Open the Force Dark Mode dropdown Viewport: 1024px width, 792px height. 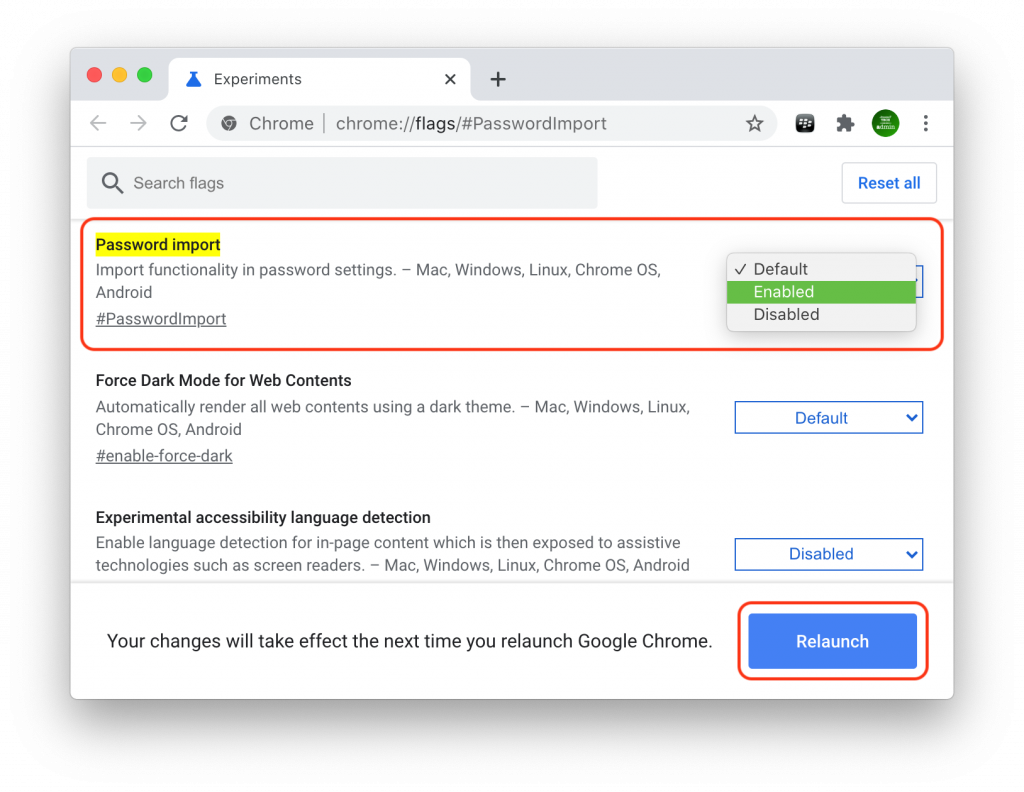click(828, 418)
